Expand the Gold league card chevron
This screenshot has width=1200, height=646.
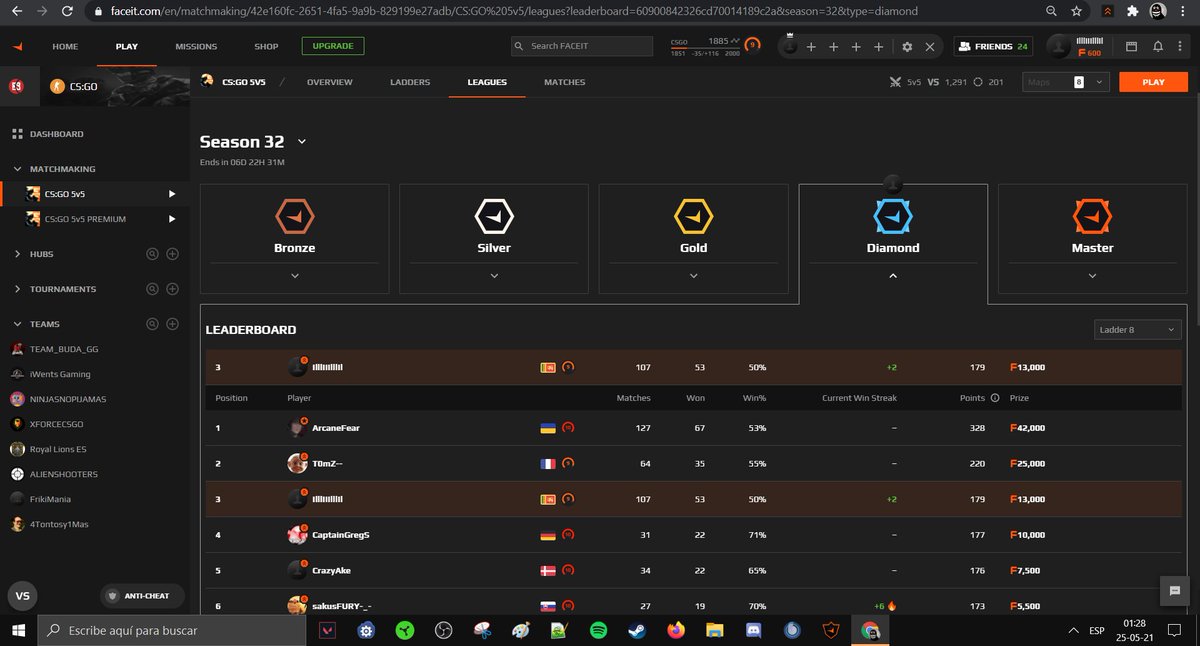(693, 276)
